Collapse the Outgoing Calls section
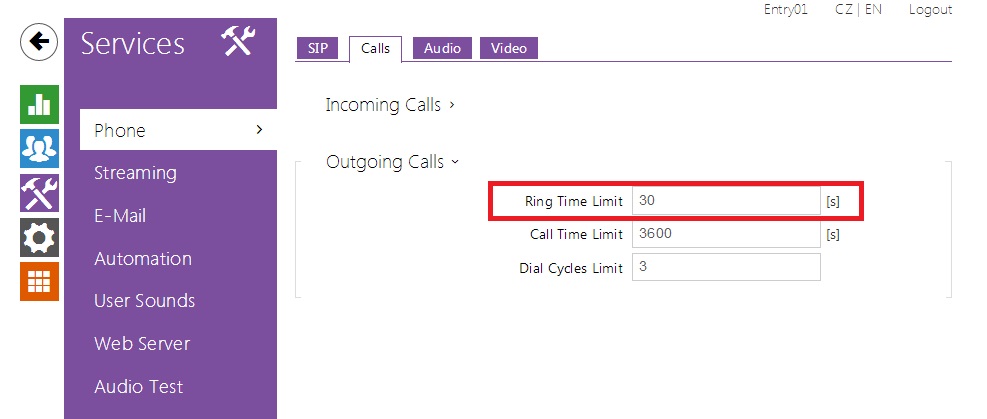This screenshot has width=987, height=419. click(392, 162)
